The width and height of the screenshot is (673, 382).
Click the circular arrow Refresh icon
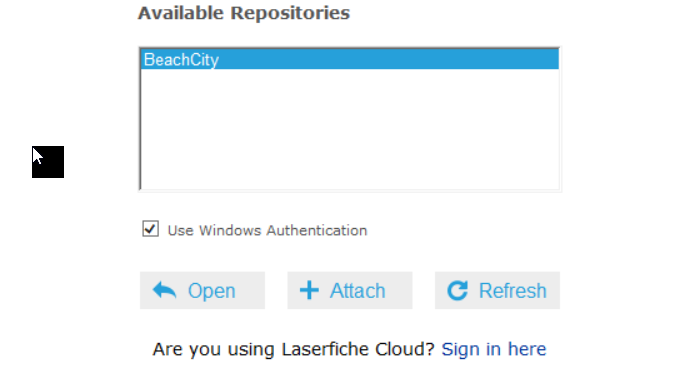pyautogui.click(x=458, y=291)
